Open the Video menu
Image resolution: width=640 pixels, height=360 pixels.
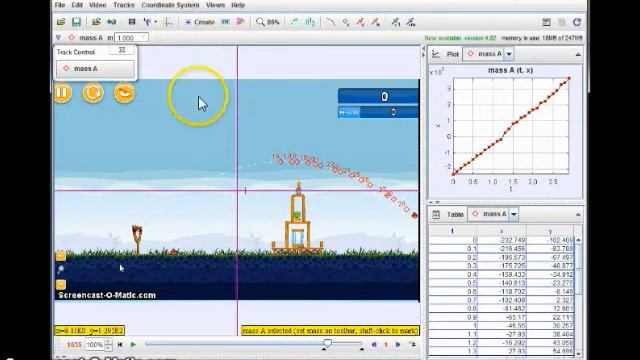98,5
